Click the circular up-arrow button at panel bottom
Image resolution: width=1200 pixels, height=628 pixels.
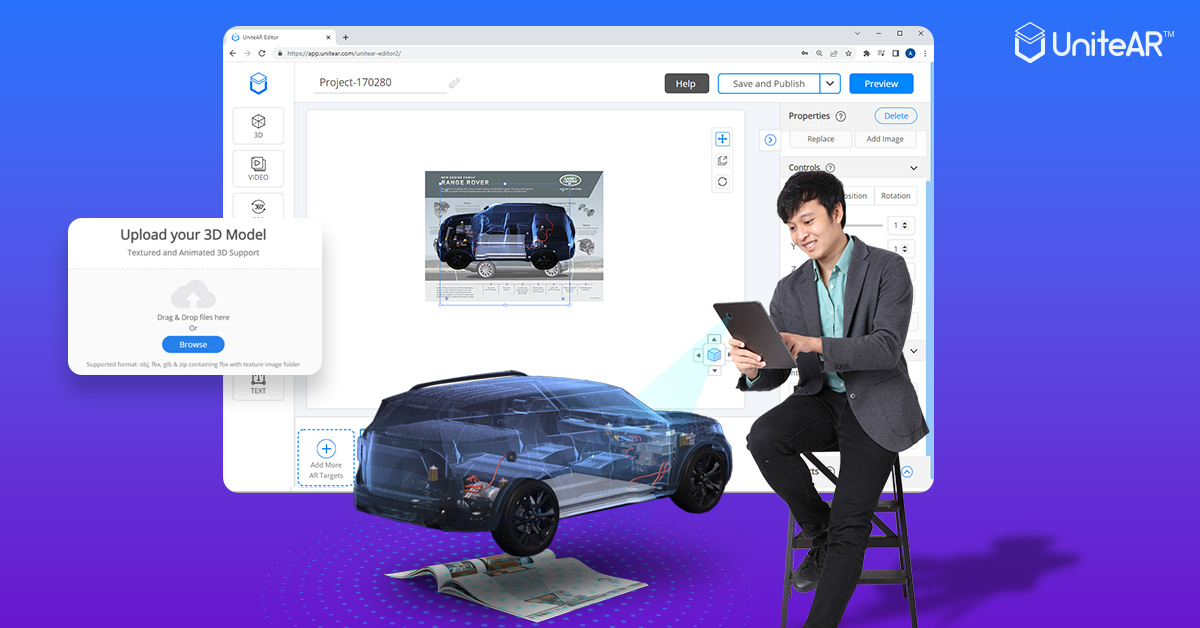pos(907,472)
